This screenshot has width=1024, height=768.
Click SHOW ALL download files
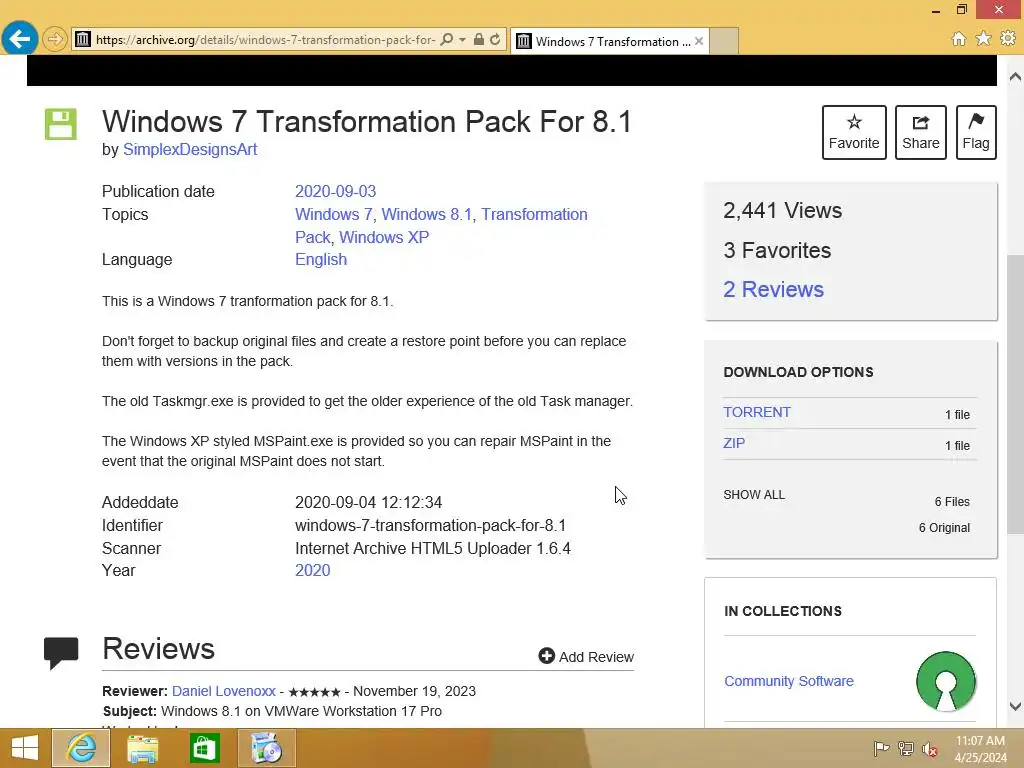[x=754, y=494]
